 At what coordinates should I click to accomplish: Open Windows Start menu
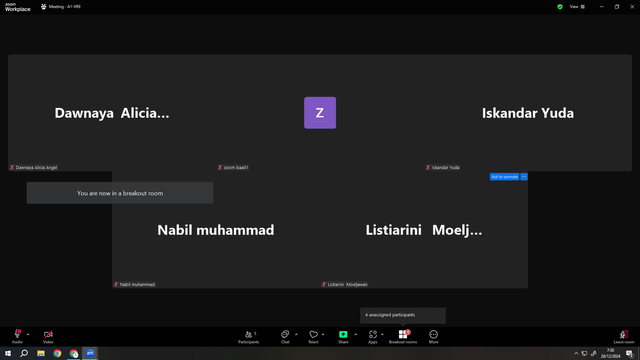point(8,353)
